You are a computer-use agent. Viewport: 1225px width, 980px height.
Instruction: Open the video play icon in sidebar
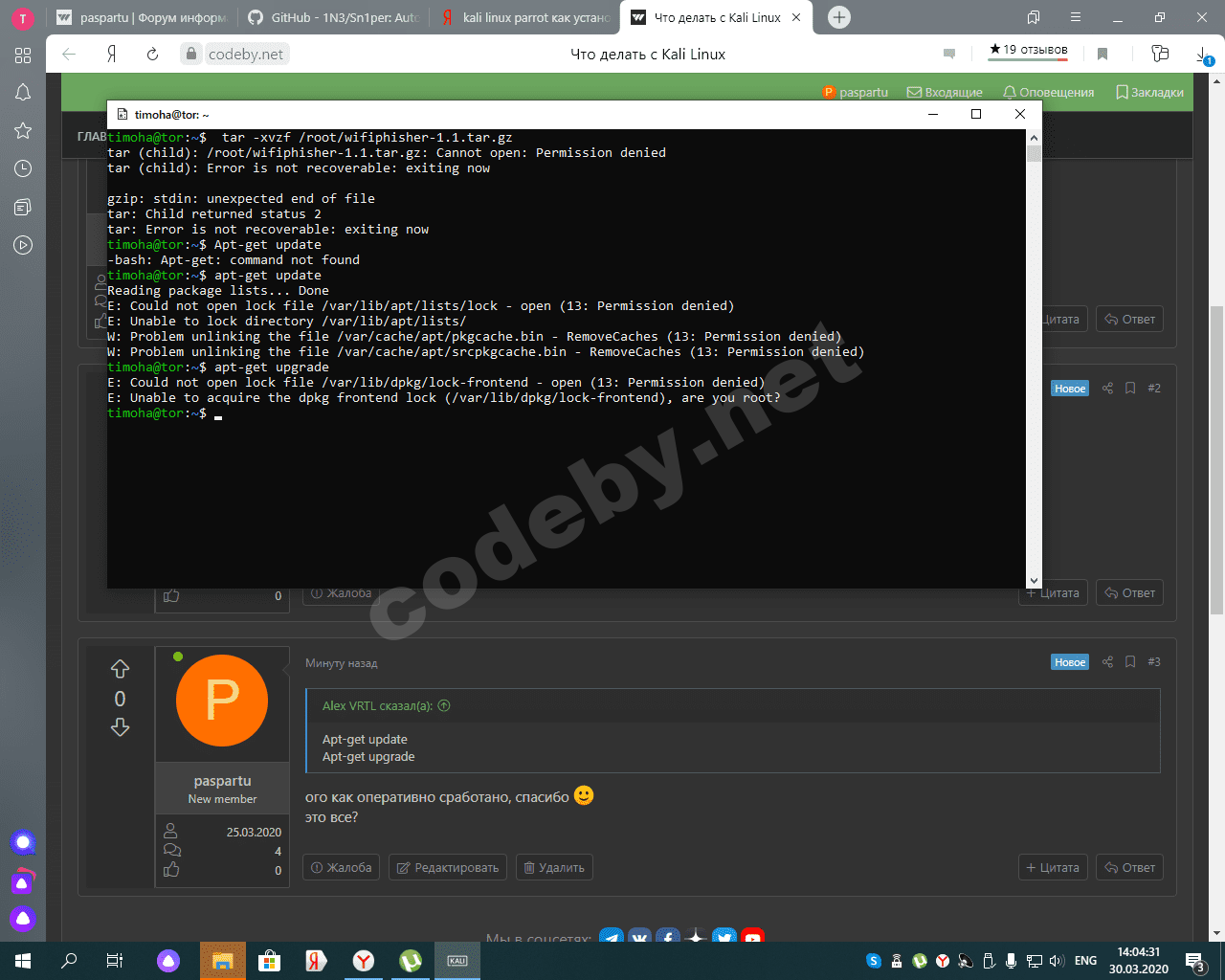click(23, 246)
